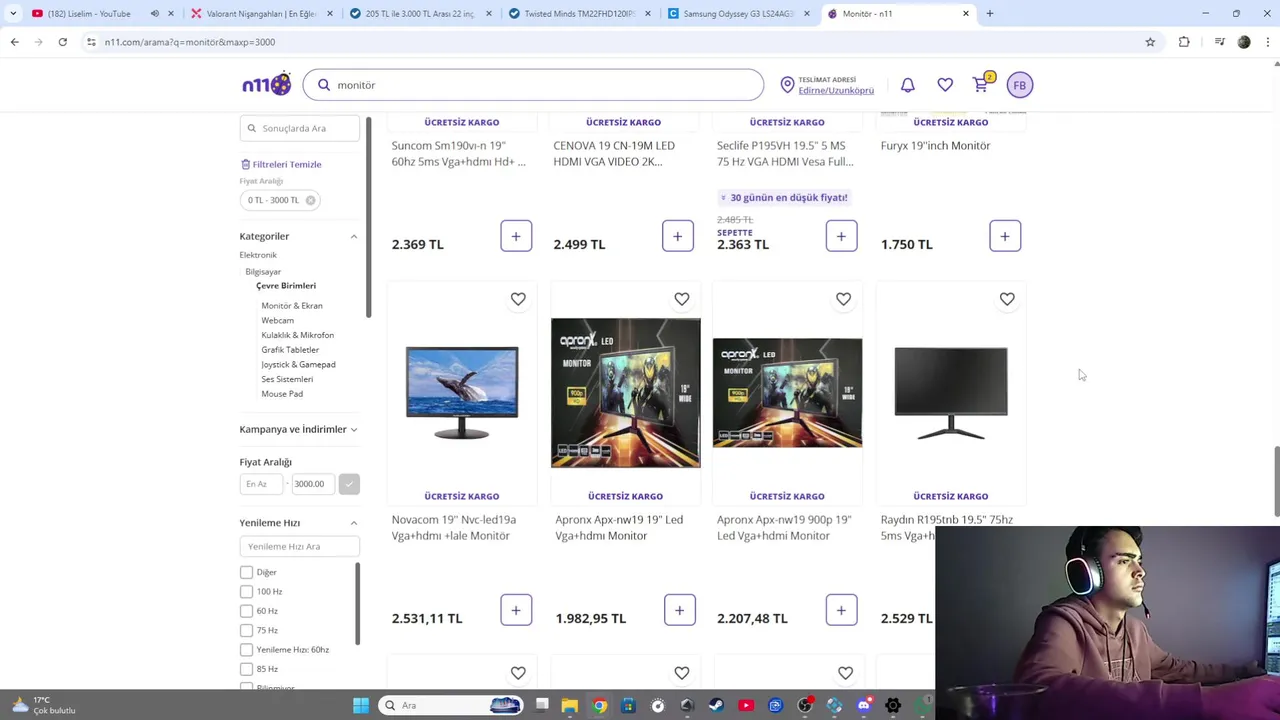Add CENOVA 19 CN-19M monitor to cart
Image resolution: width=1280 pixels, height=720 pixels.
pyautogui.click(x=678, y=237)
